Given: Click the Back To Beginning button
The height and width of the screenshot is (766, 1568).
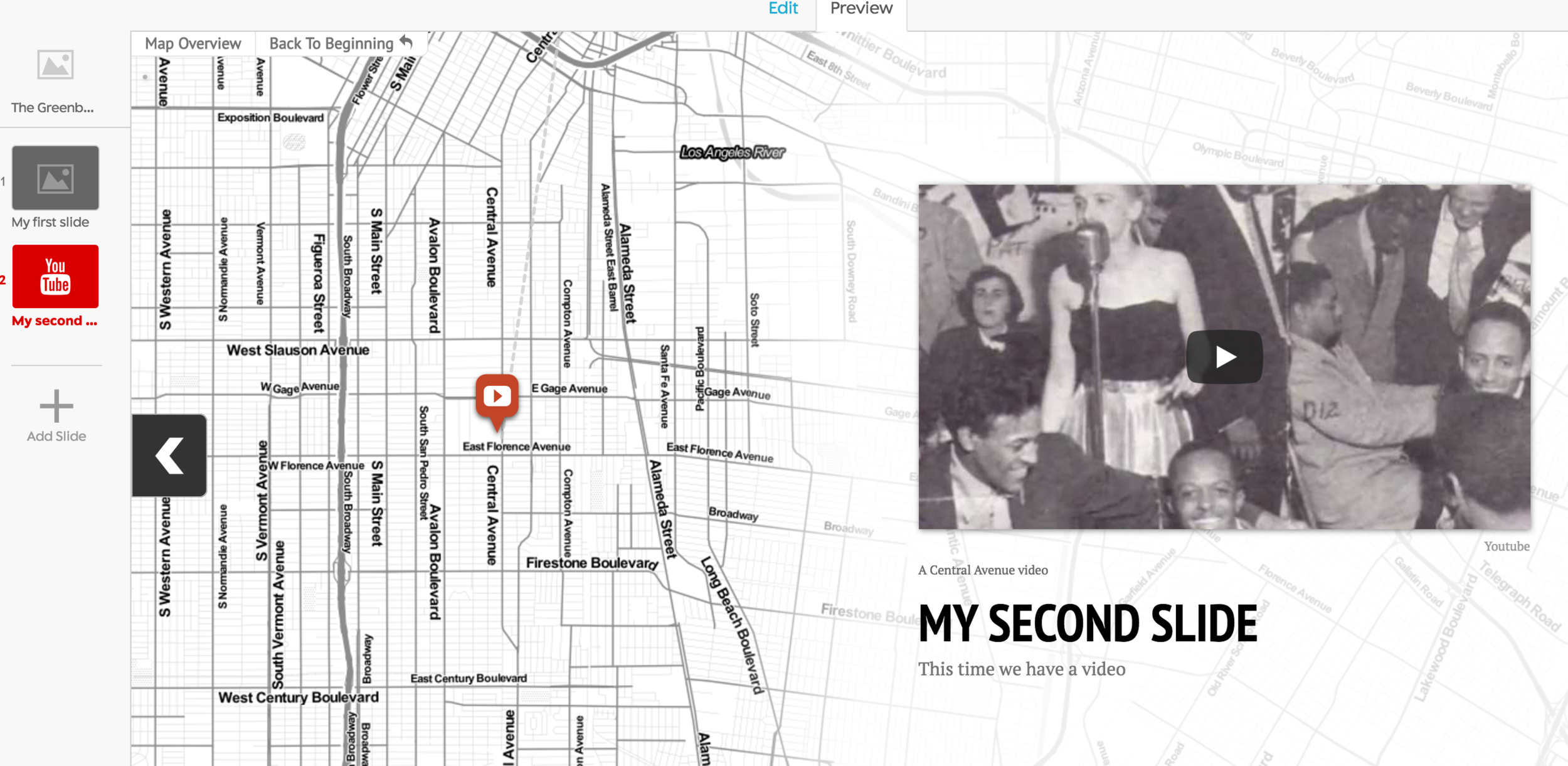Looking at the screenshot, I should [331, 43].
